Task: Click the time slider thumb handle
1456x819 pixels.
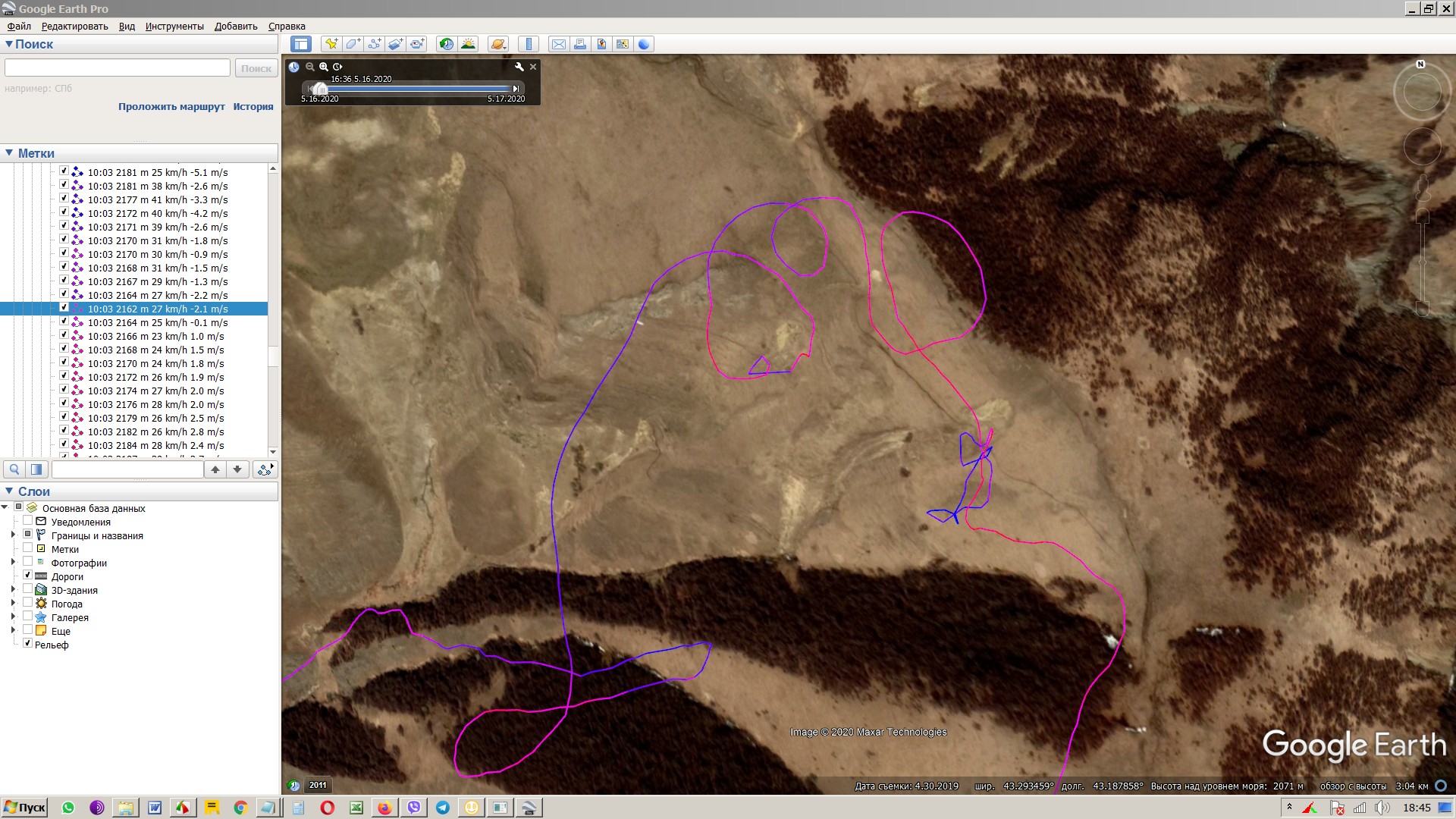Action: (x=321, y=89)
